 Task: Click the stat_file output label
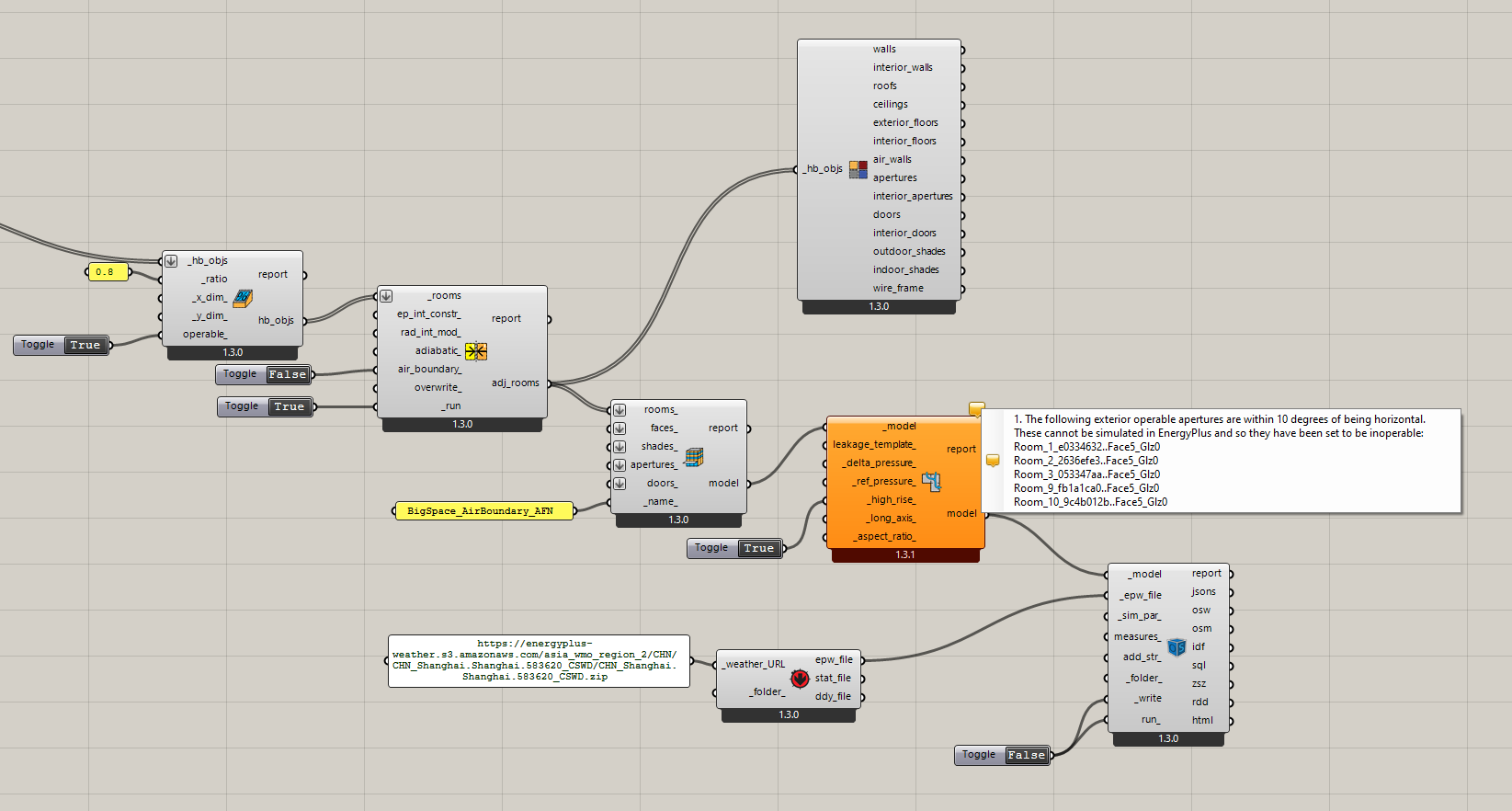[833, 679]
